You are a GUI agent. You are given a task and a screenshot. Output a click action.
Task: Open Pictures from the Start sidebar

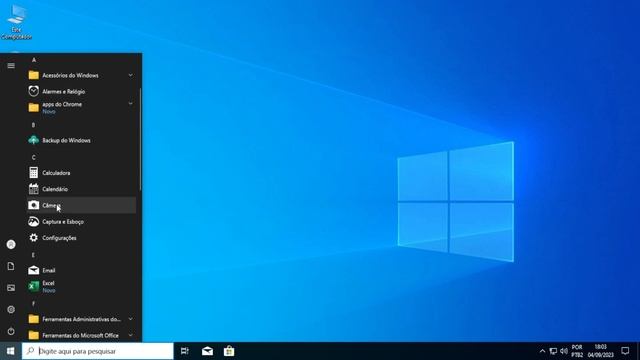point(11,288)
